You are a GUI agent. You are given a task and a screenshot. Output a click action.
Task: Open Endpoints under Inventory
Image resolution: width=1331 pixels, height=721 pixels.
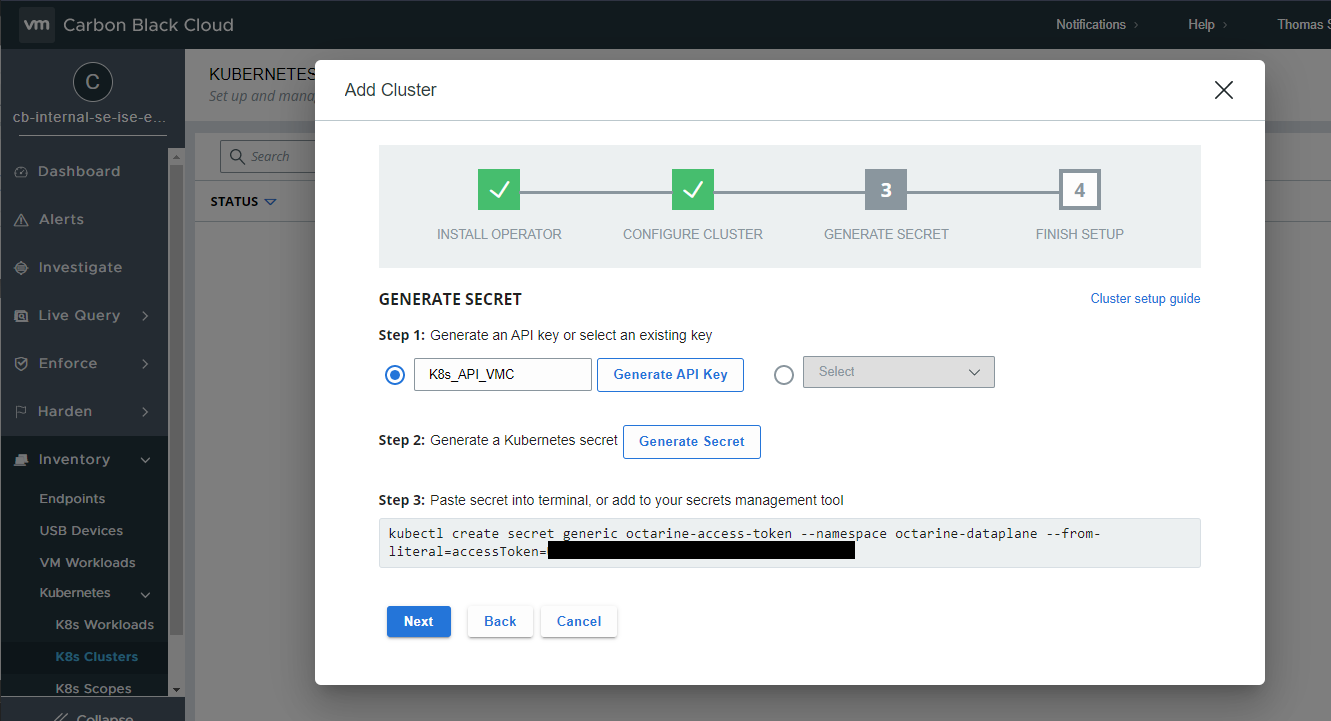tap(72, 499)
